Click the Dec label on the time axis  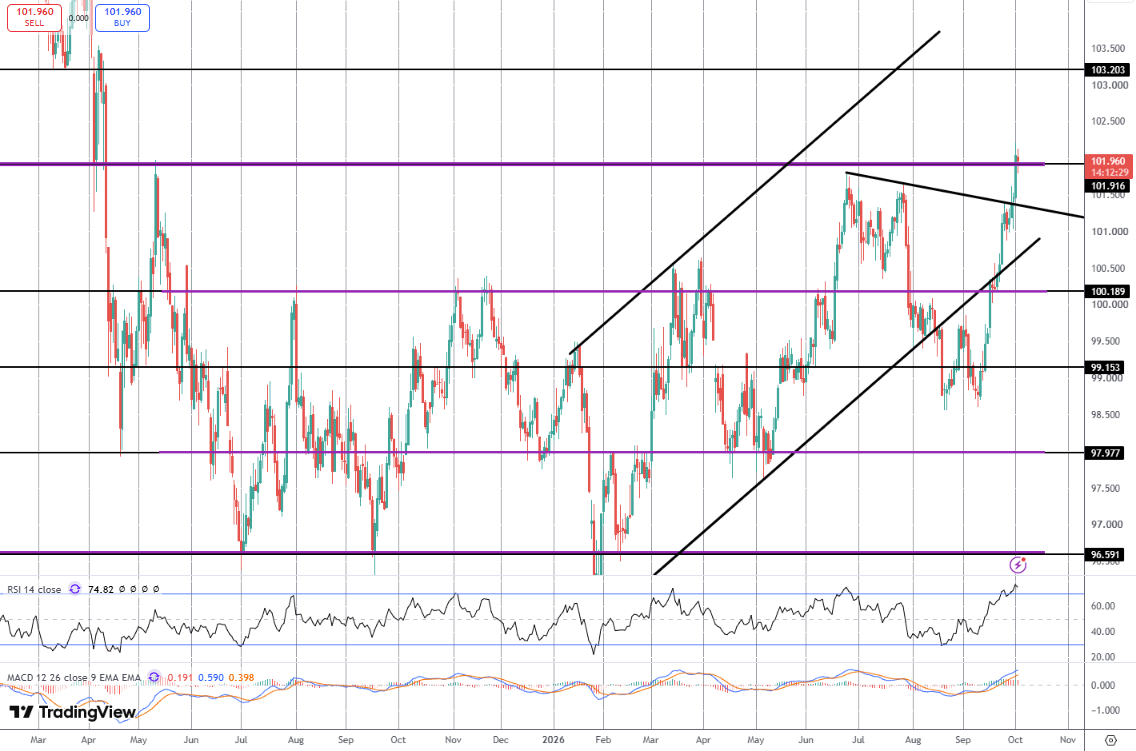click(501, 739)
